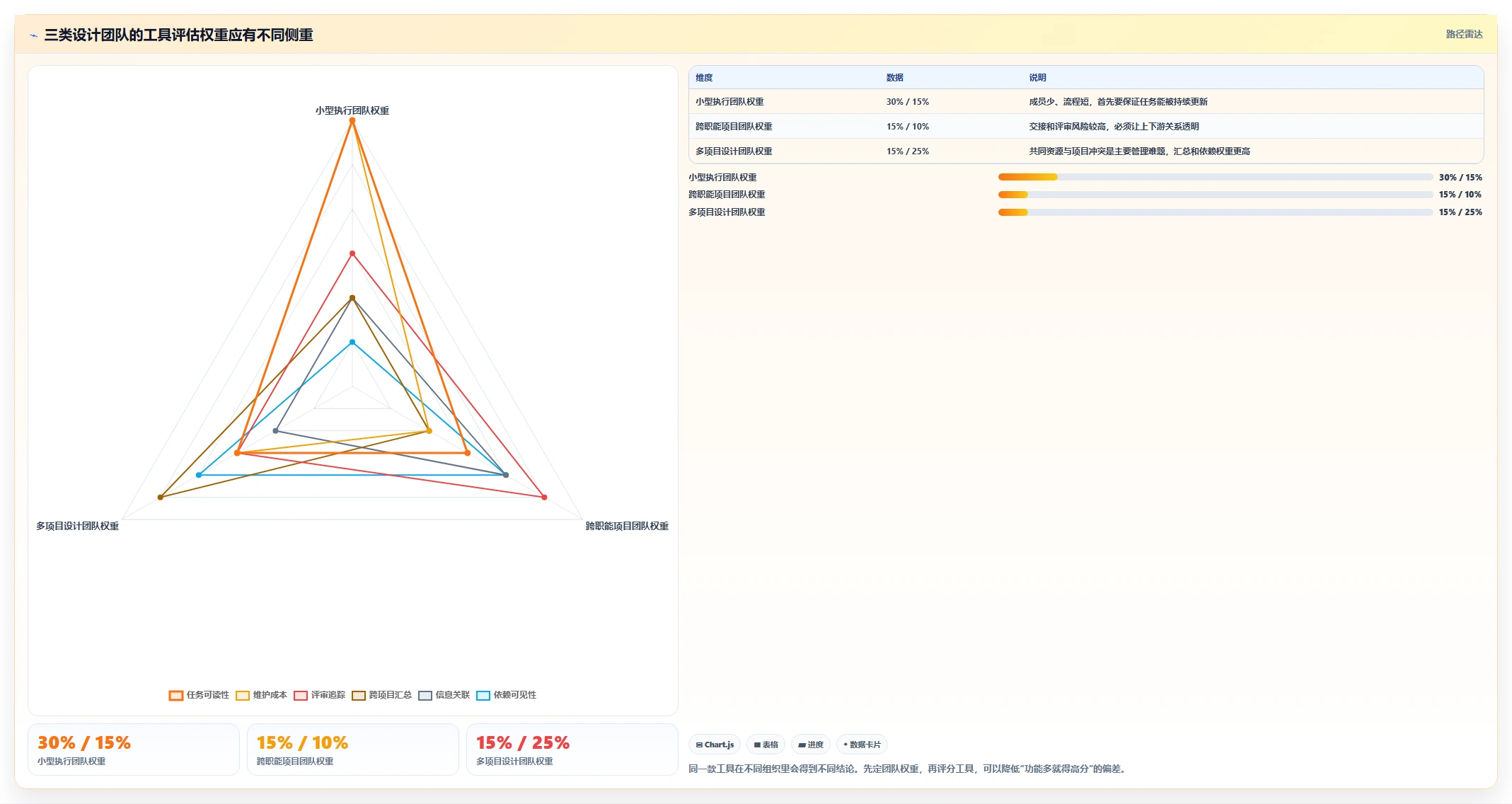Viewport: 1512px width, 804px height.
Task: Click the 数据卡片 chip
Action: 862,745
